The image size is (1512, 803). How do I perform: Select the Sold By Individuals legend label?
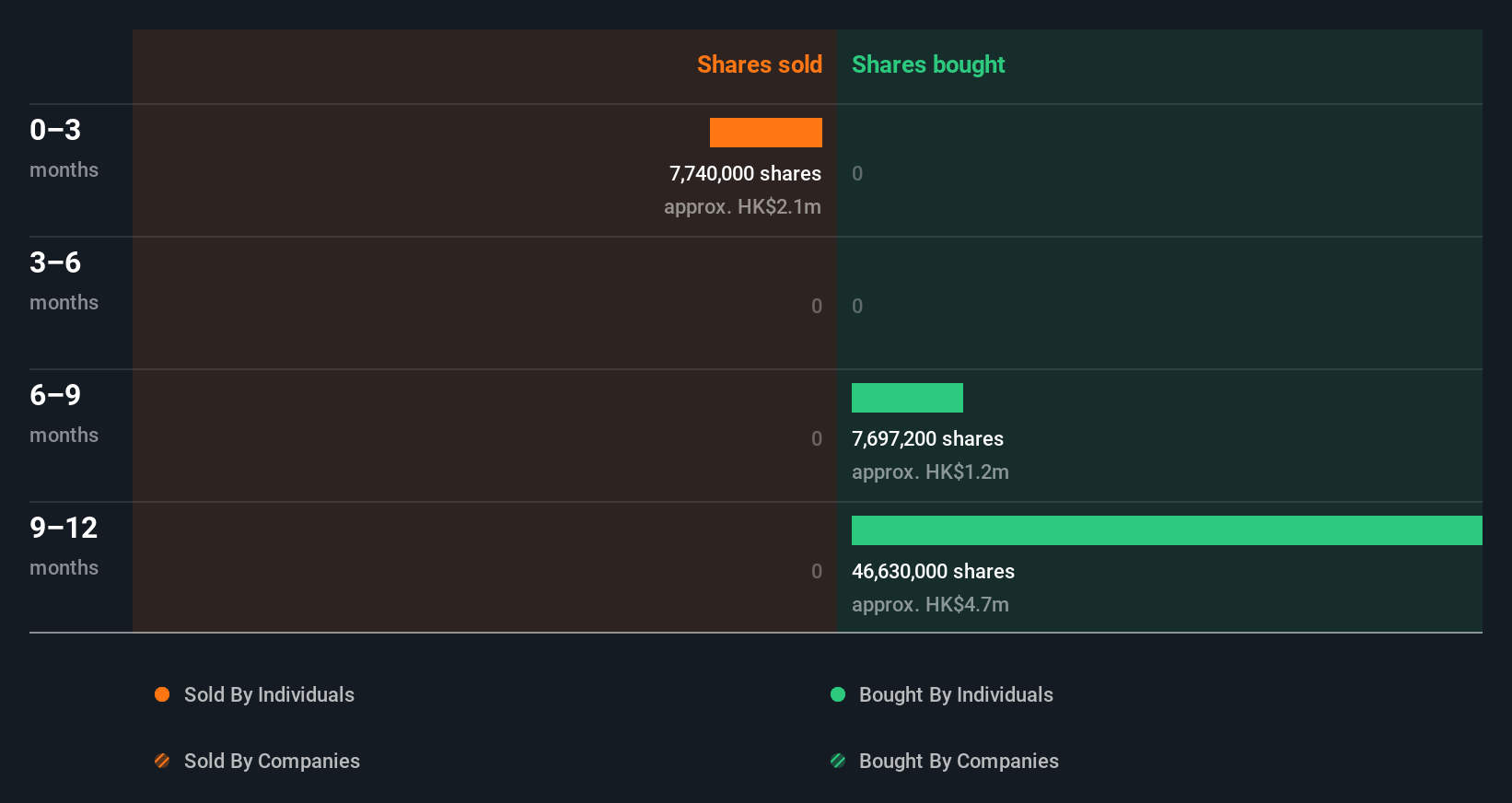click(x=269, y=695)
